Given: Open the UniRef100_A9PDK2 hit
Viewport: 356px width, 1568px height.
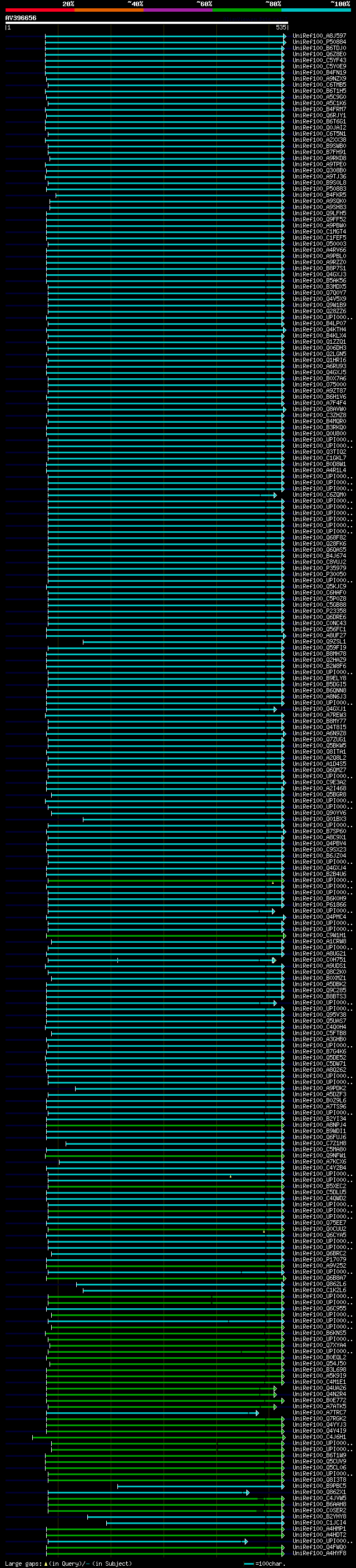Looking at the screenshot, I should (319, 1089).
